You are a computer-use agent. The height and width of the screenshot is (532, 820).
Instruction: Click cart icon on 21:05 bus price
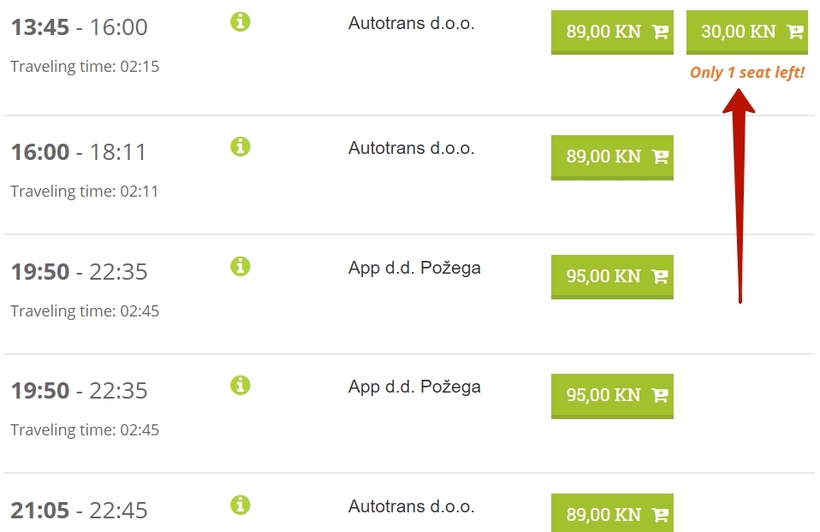tap(660, 515)
